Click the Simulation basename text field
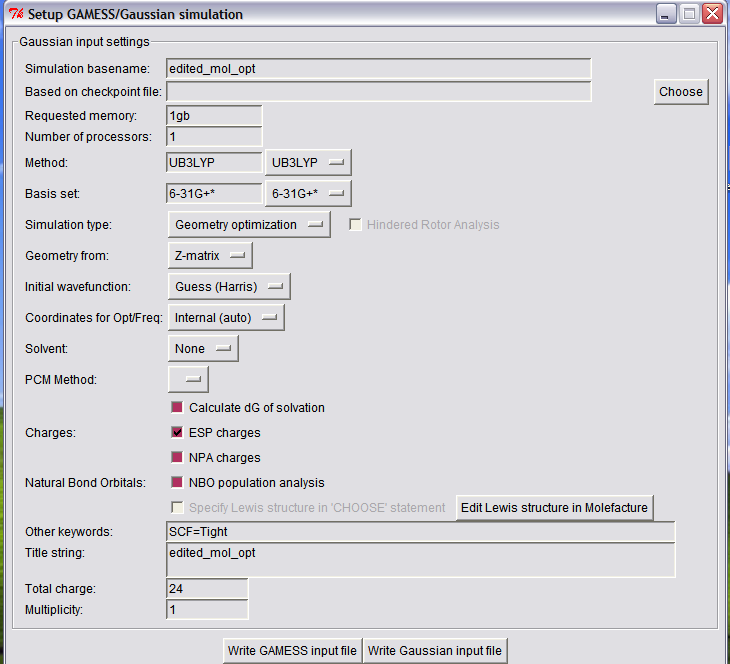Image resolution: width=730 pixels, height=664 pixels. (x=378, y=69)
